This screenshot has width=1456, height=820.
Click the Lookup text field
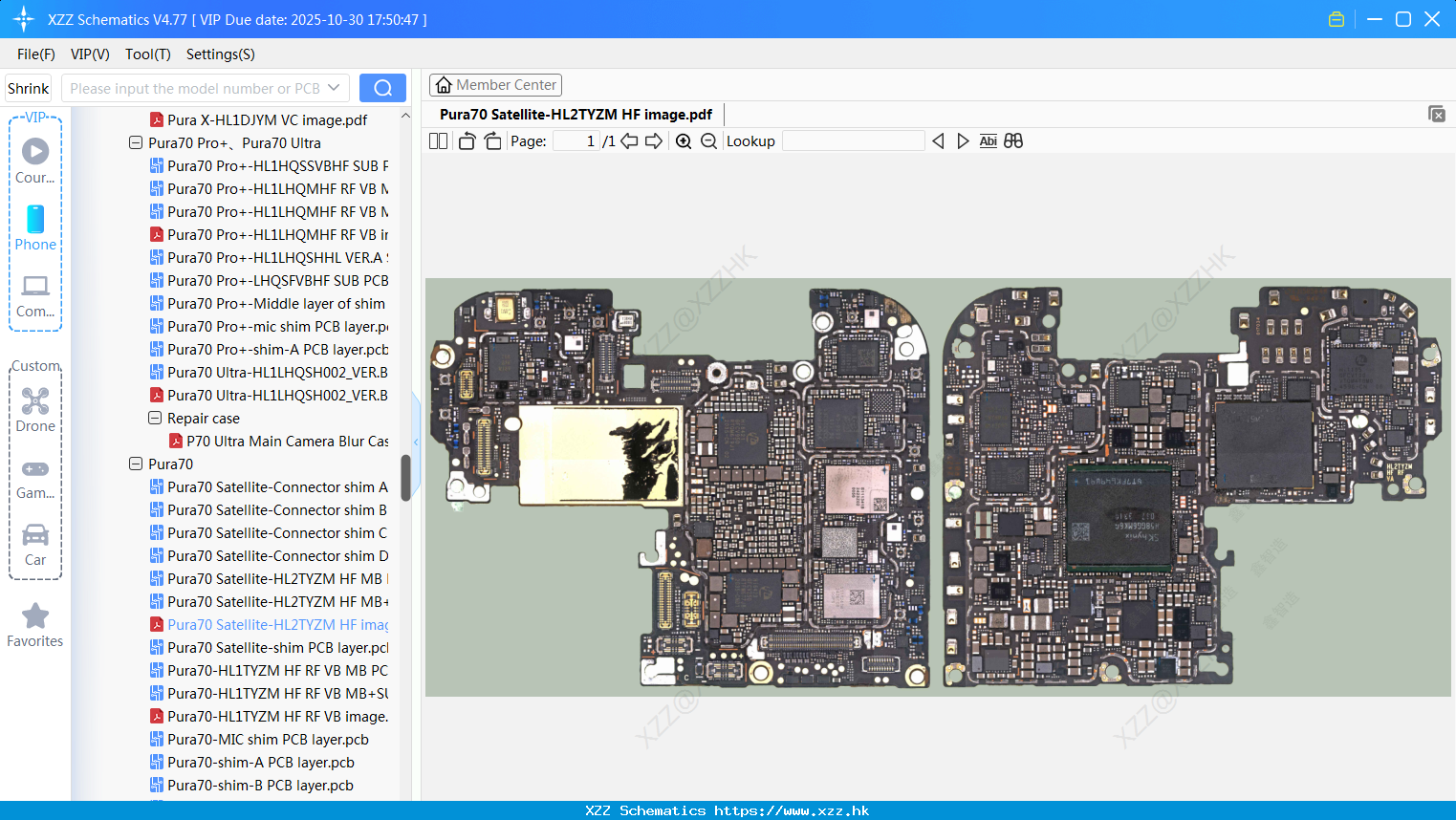[x=854, y=141]
